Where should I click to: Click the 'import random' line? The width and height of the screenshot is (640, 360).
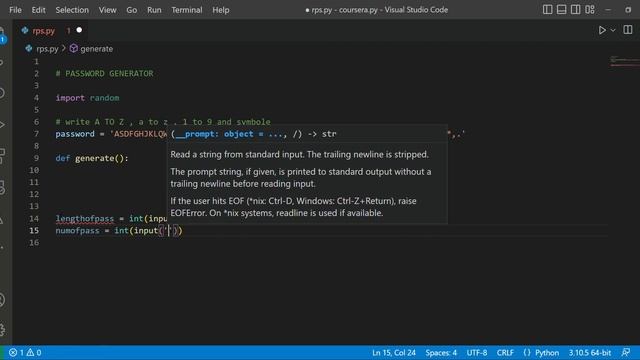point(87,98)
